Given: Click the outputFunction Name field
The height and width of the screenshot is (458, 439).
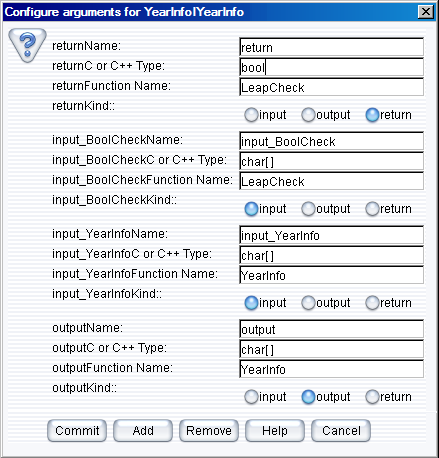Looking at the screenshot, I should [331, 369].
